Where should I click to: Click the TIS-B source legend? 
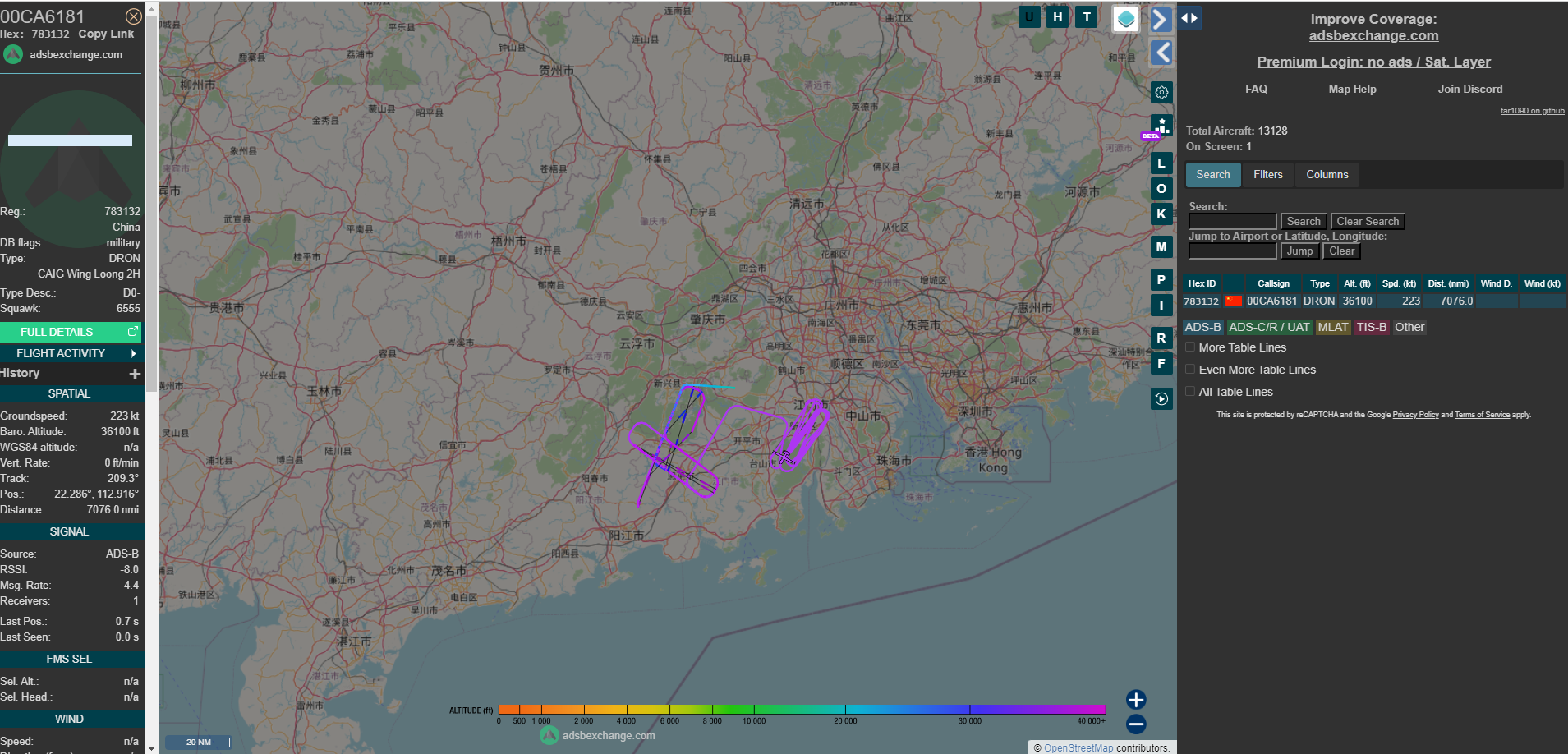[1372, 327]
